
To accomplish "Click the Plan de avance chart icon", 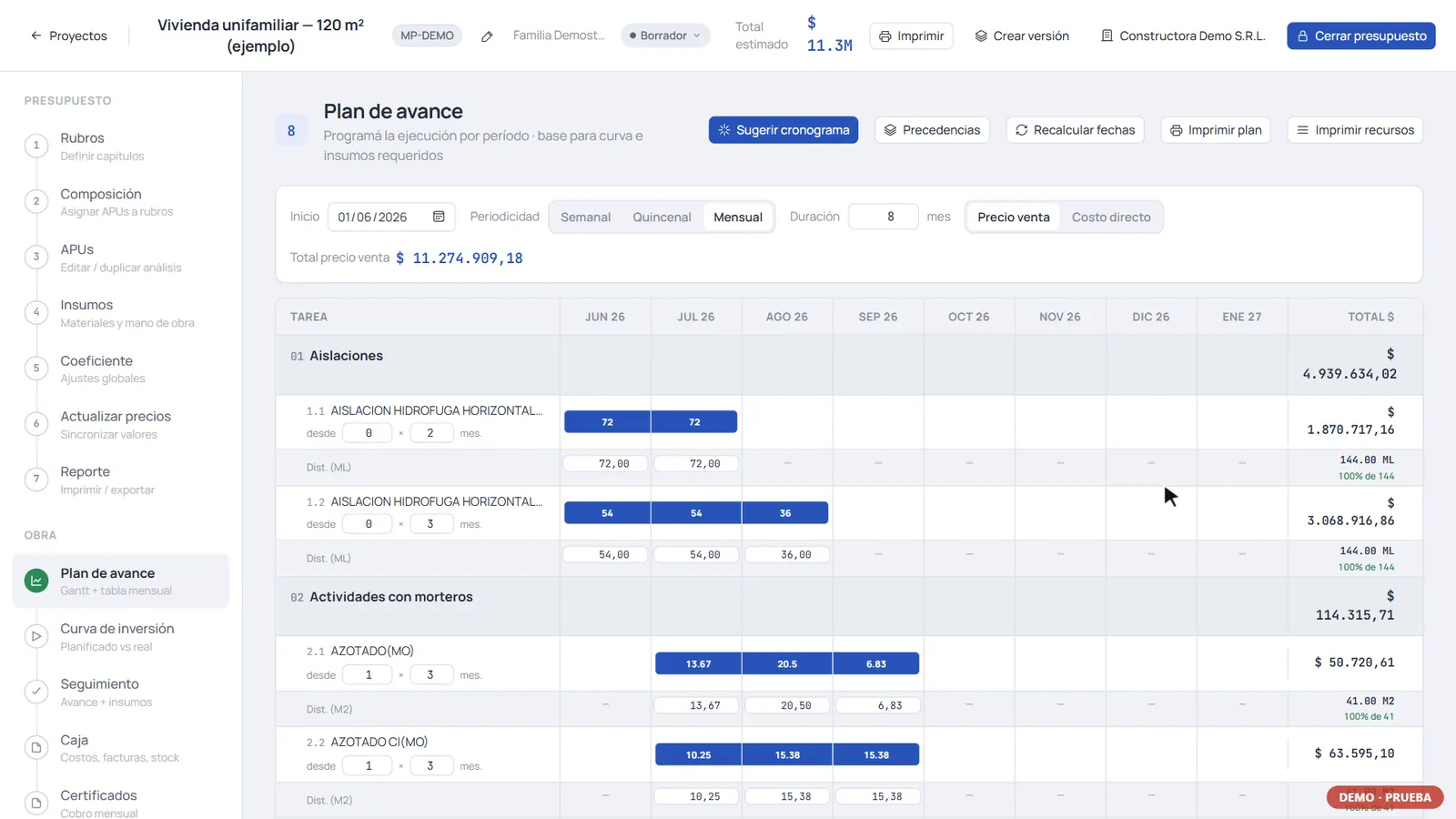I will [36, 581].
